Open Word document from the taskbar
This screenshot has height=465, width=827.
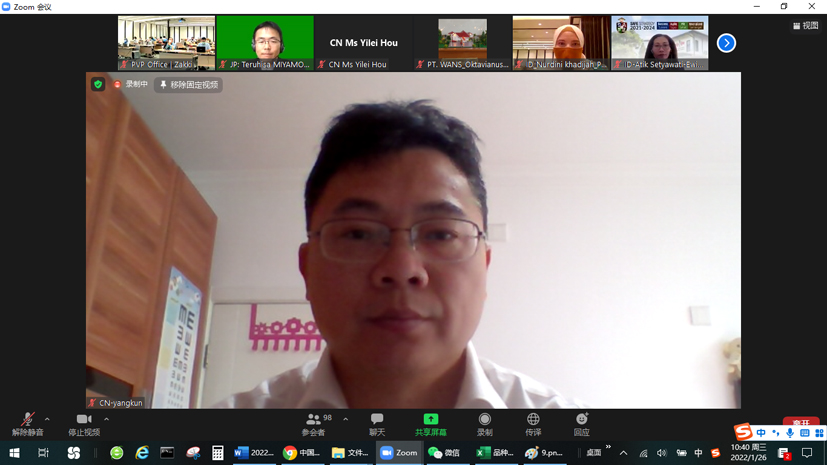254,453
